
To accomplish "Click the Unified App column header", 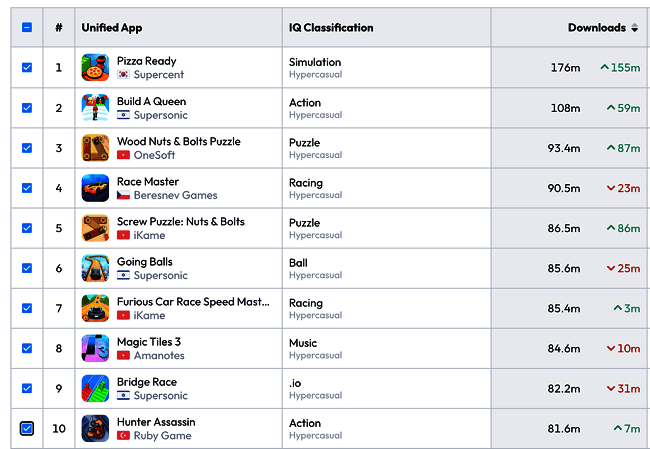I will pyautogui.click(x=112, y=28).
